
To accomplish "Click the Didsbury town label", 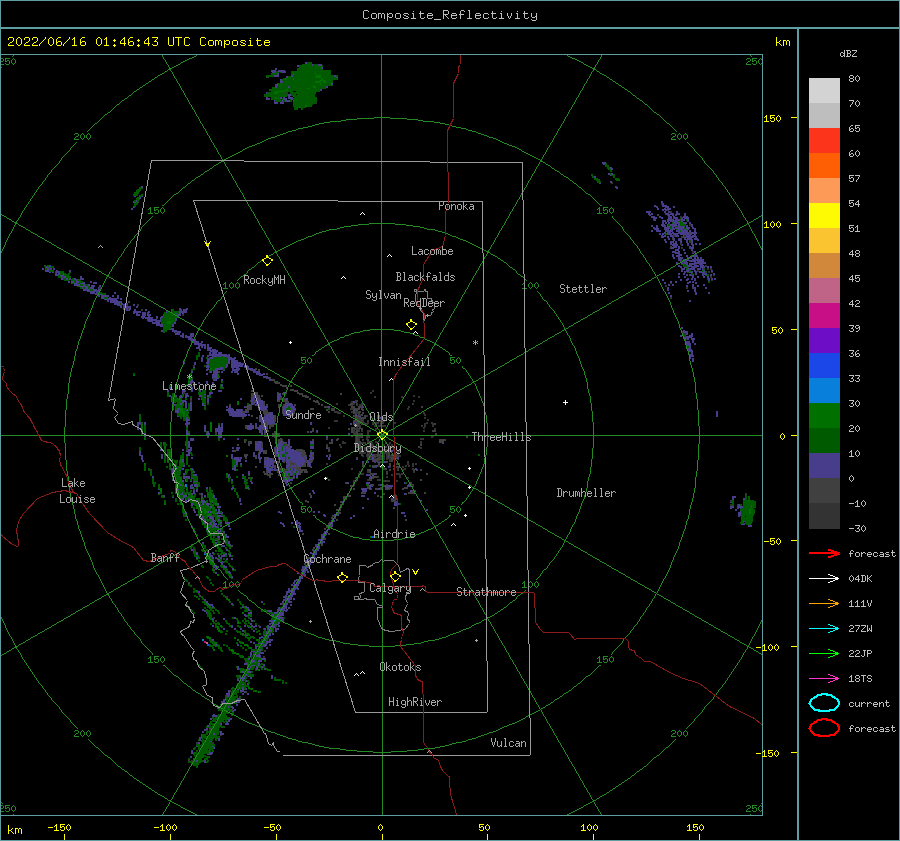I will coord(377,448).
